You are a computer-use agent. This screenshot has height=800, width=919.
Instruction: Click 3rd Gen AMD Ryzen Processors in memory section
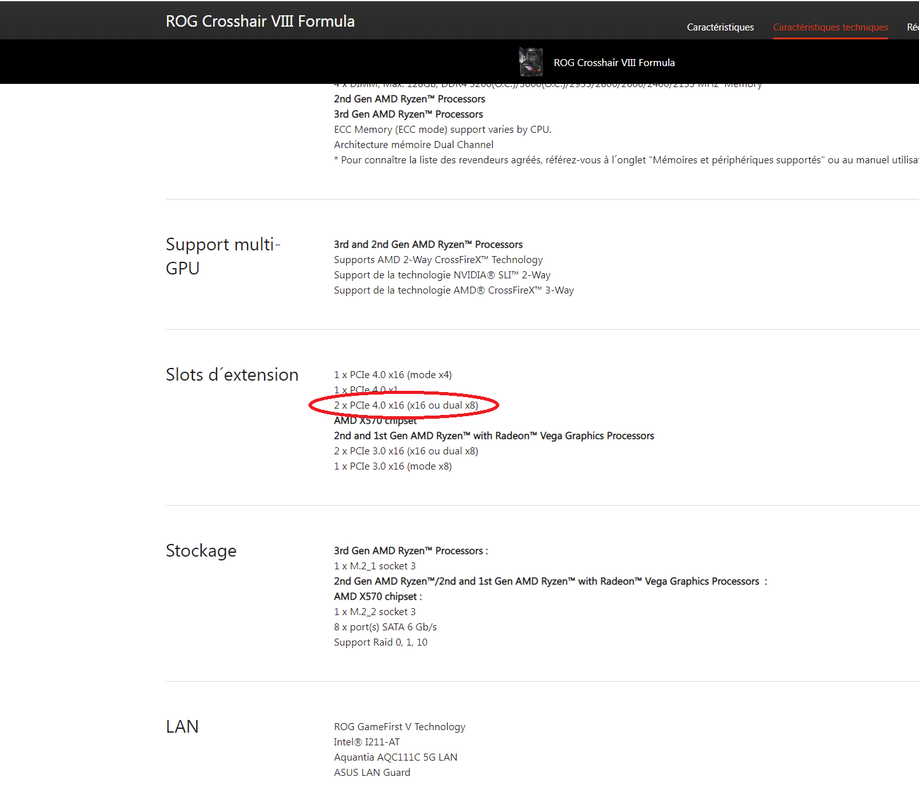(x=408, y=114)
